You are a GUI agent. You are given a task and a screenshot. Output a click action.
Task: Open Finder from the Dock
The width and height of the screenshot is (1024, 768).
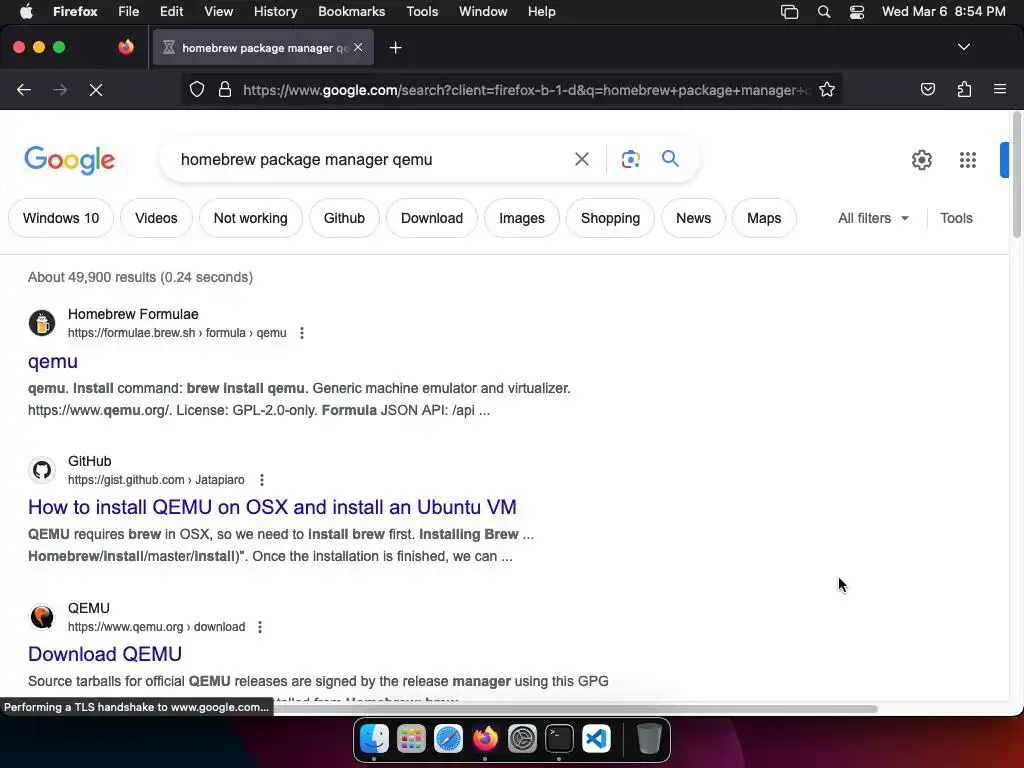[x=375, y=739]
